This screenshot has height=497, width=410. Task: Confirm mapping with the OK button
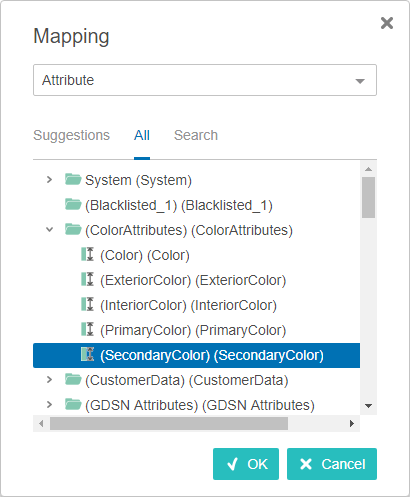246,464
